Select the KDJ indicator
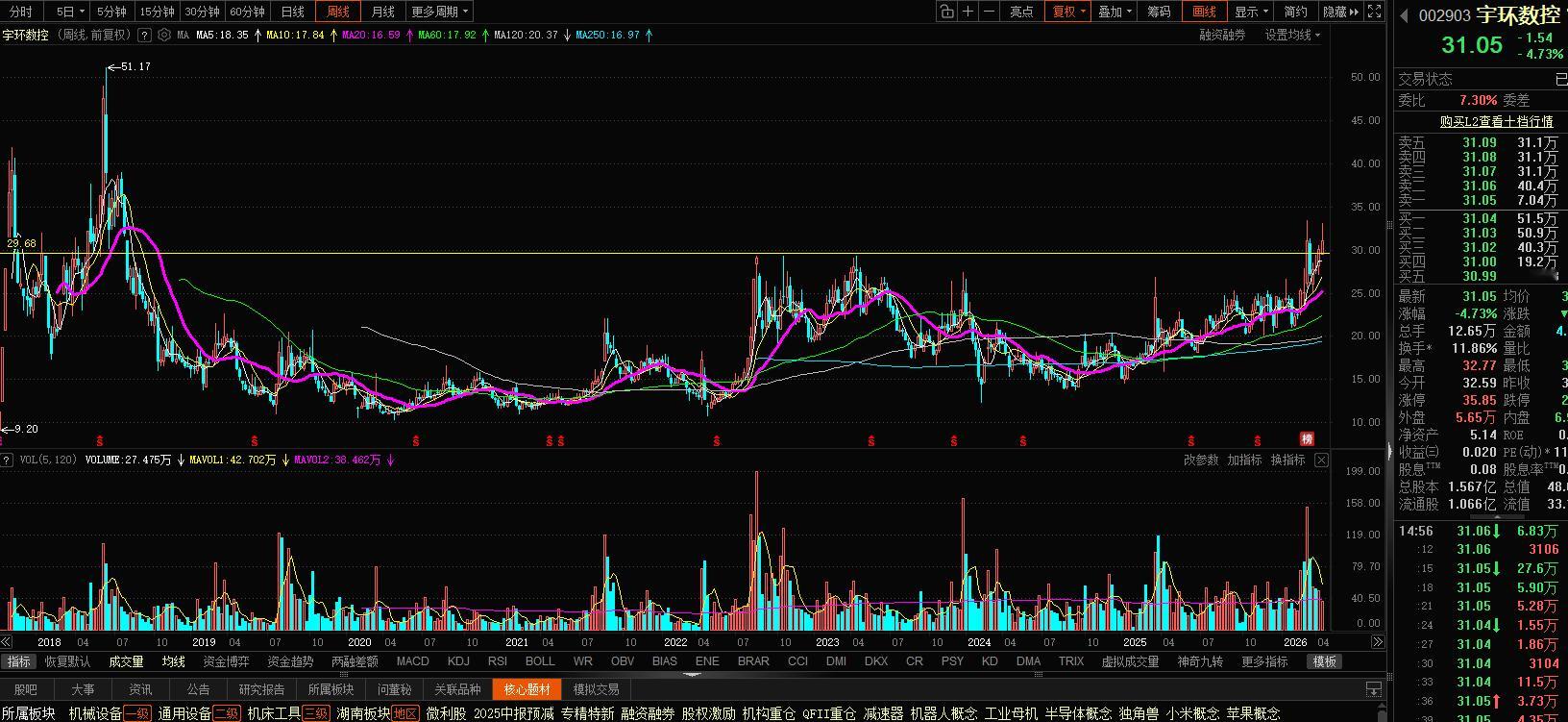Screen dimensions: 1568x722 pos(458,661)
